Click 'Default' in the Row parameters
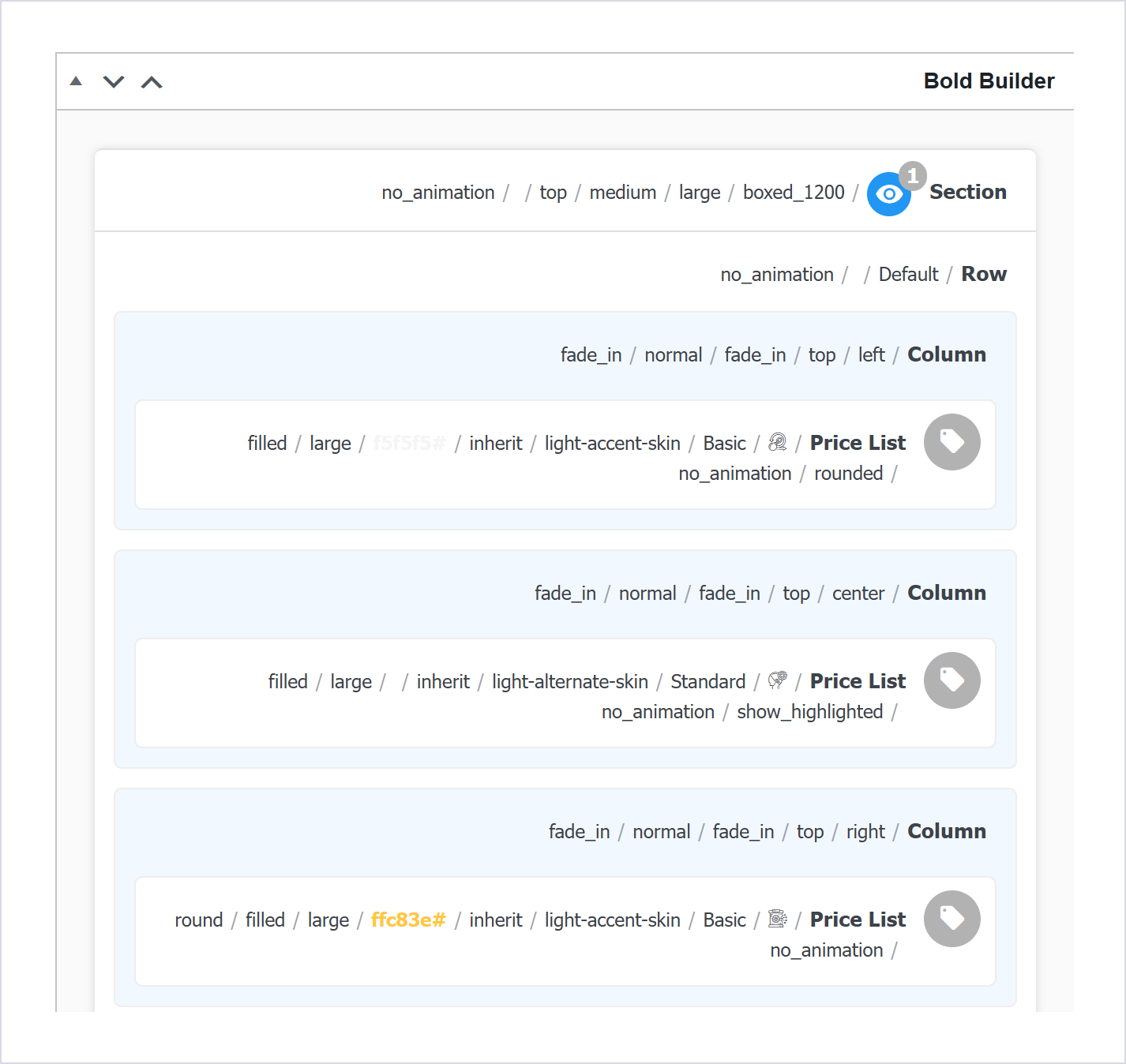1126x1064 pixels. (x=909, y=275)
